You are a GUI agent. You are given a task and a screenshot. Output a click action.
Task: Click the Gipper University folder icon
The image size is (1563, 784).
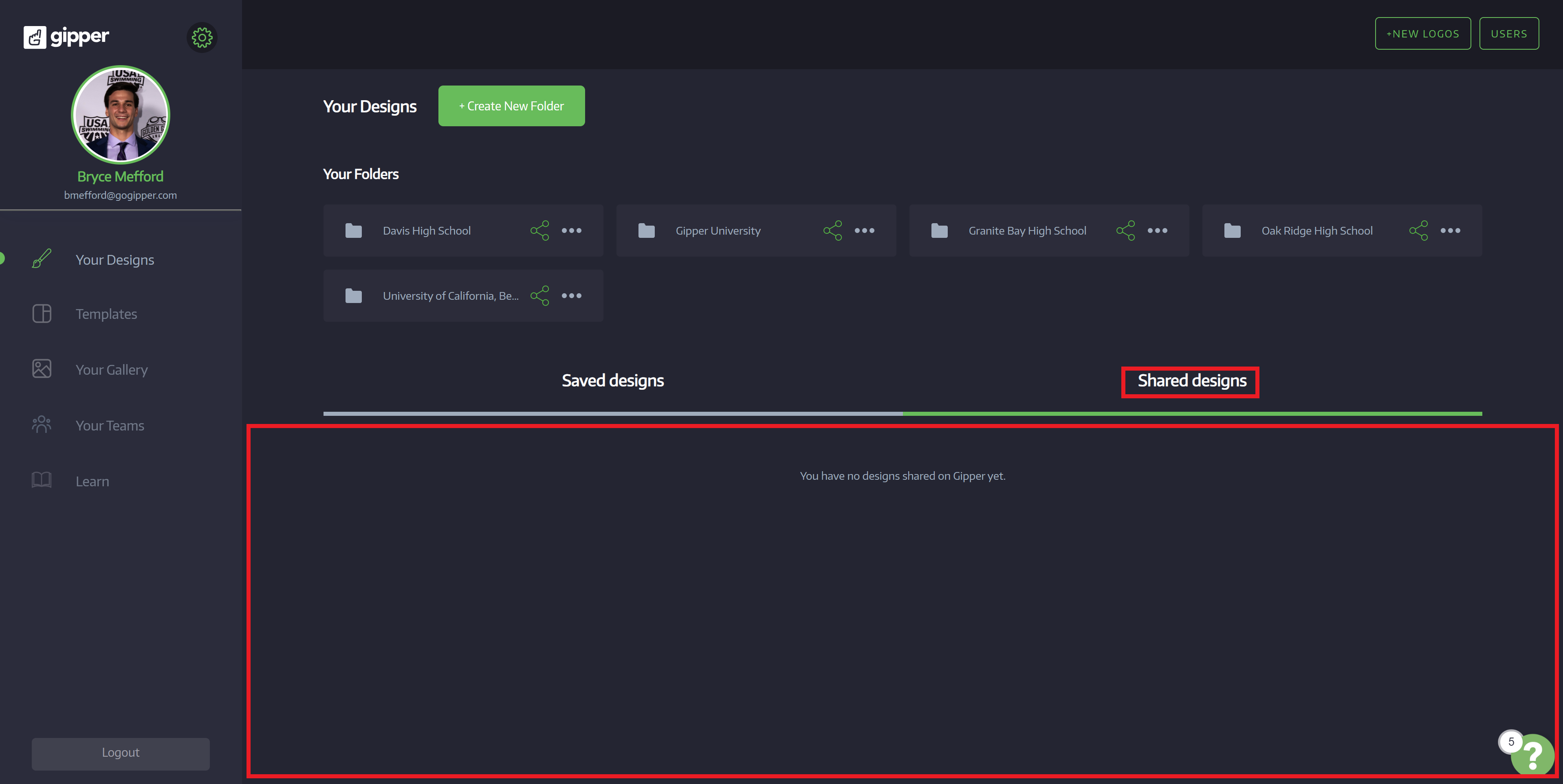coord(646,231)
